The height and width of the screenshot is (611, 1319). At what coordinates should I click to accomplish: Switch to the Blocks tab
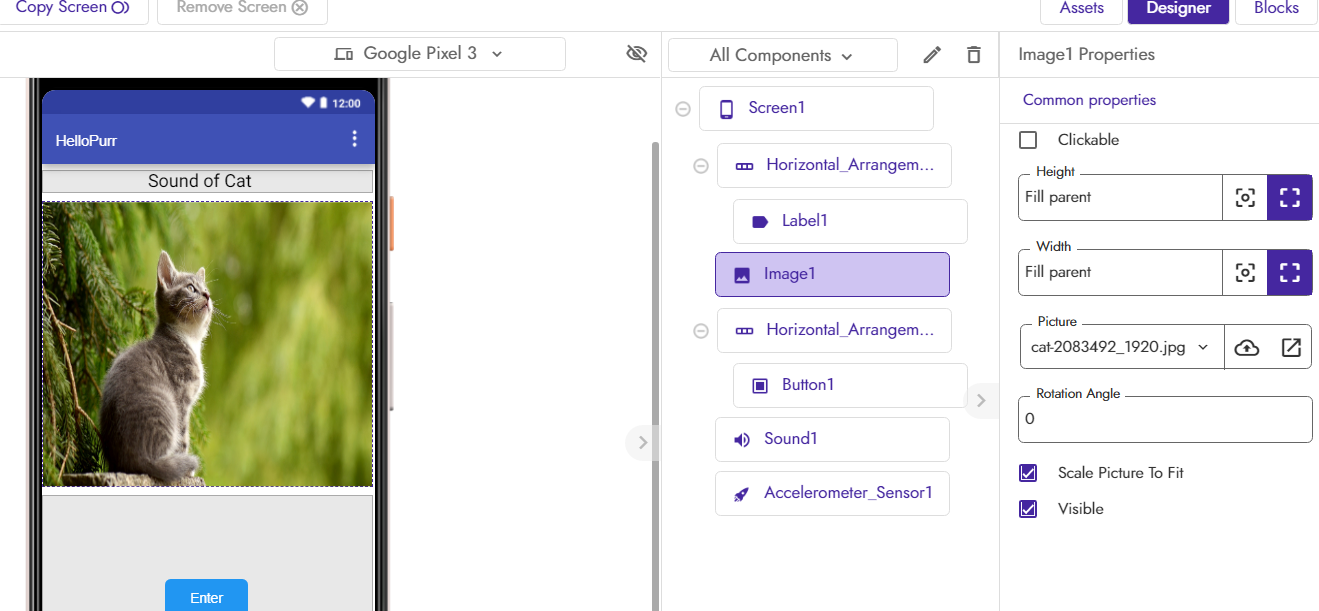(x=1276, y=9)
